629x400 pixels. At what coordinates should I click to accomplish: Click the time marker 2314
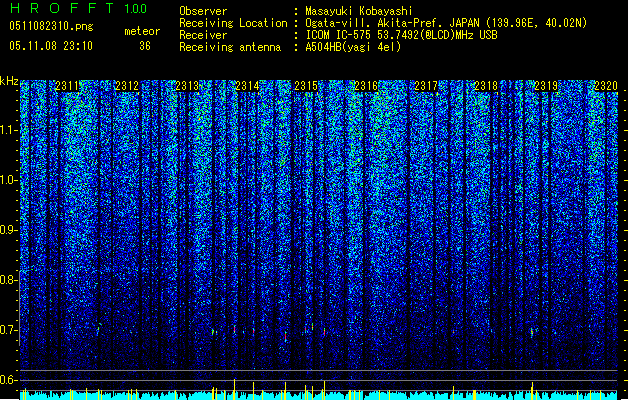click(x=247, y=86)
